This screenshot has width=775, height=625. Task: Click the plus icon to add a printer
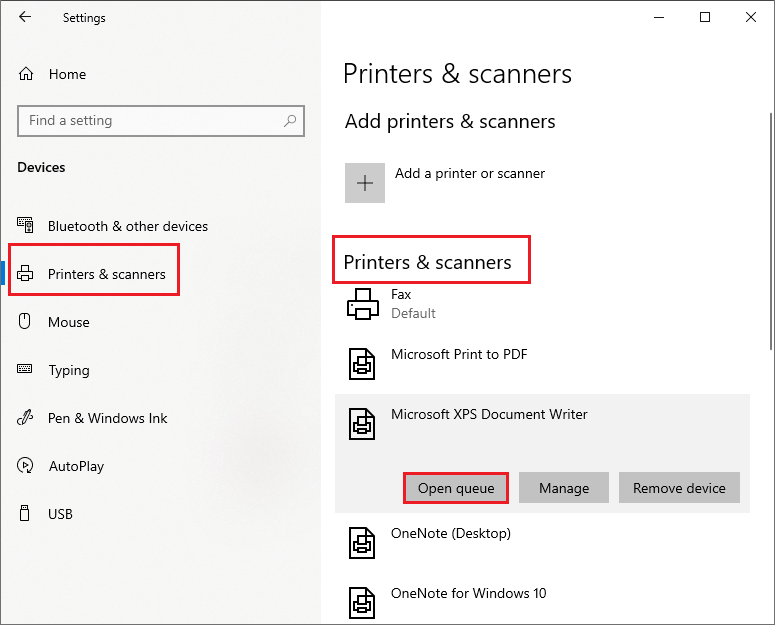[x=365, y=183]
